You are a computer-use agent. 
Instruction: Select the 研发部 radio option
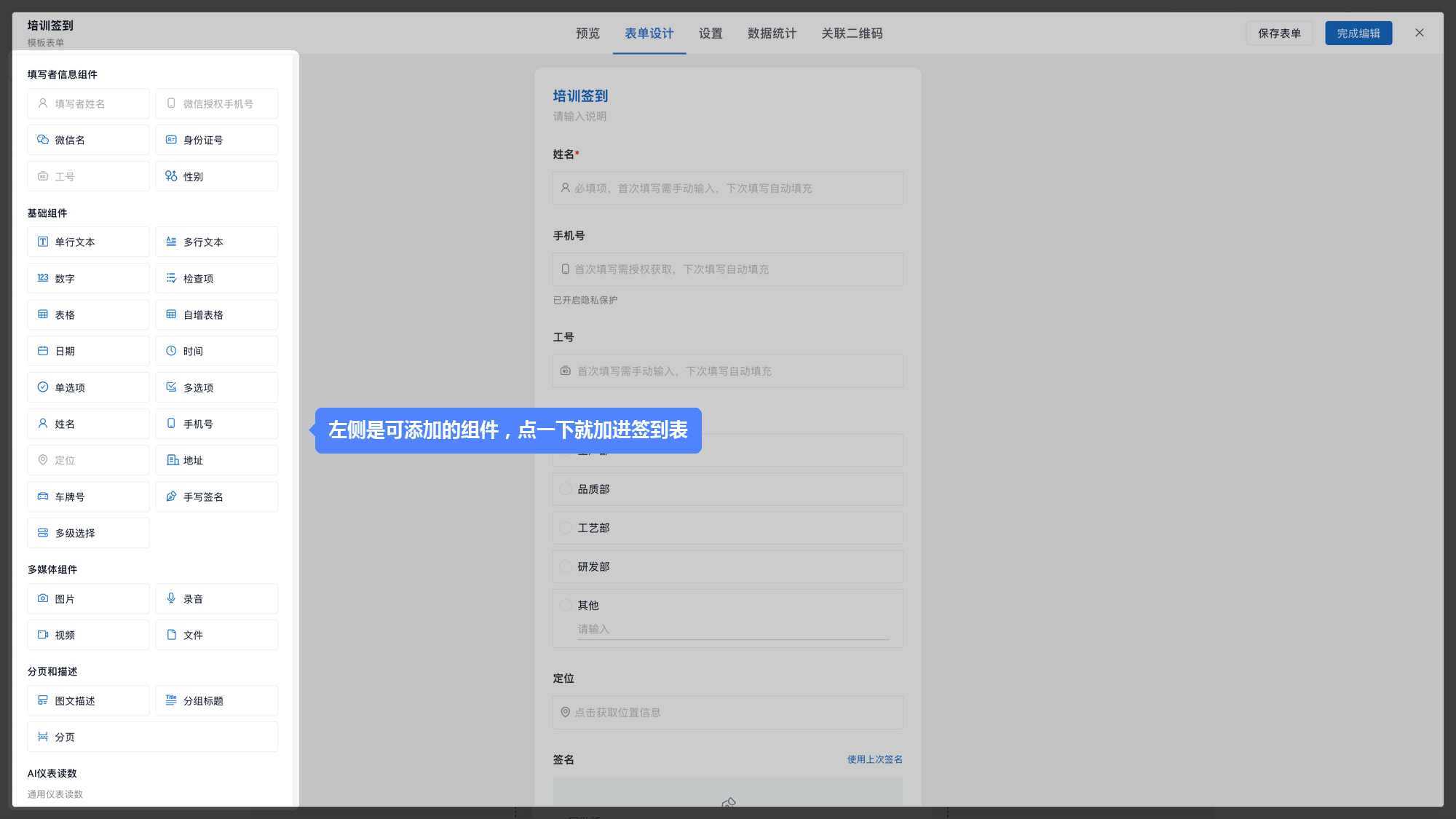pos(566,566)
